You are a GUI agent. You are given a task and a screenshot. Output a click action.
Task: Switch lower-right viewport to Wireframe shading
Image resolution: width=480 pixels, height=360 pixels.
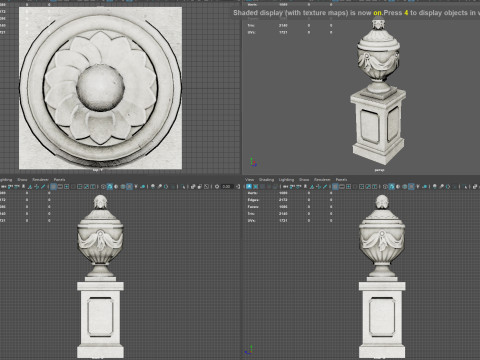[x=385, y=187]
